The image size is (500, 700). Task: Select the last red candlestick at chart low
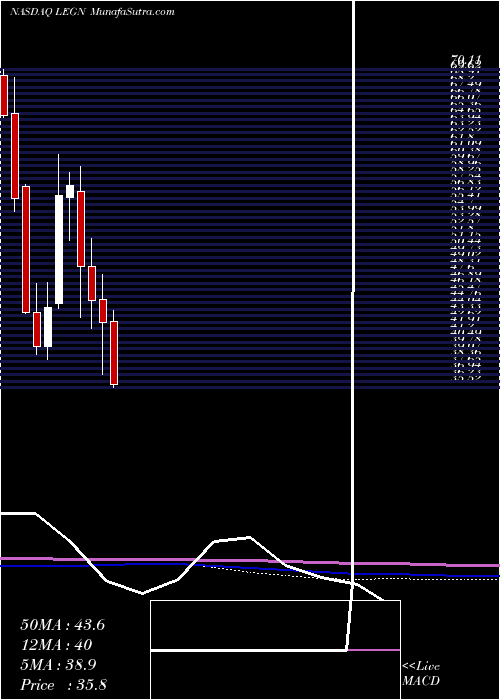coord(114,353)
